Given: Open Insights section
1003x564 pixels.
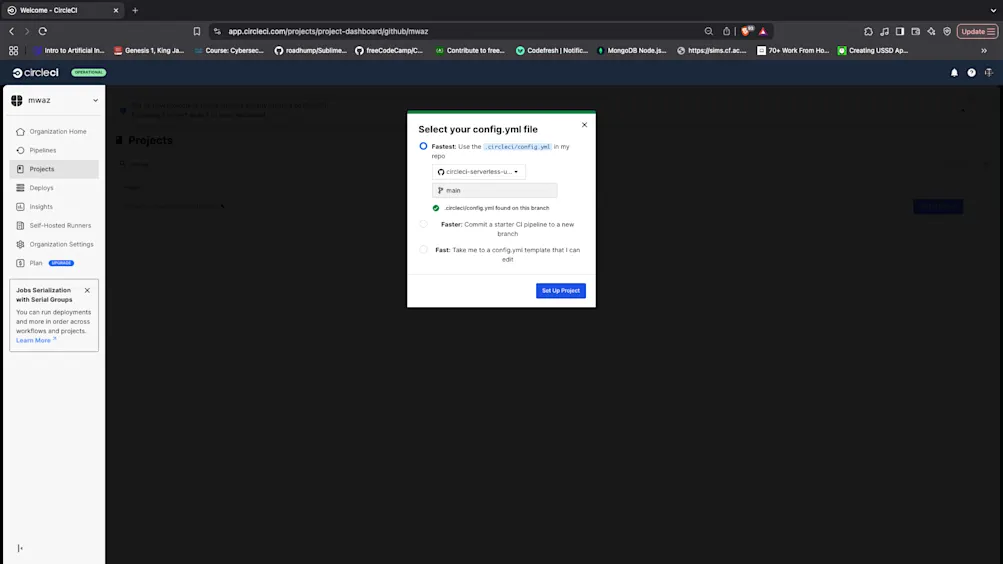Looking at the screenshot, I should coord(54,207).
